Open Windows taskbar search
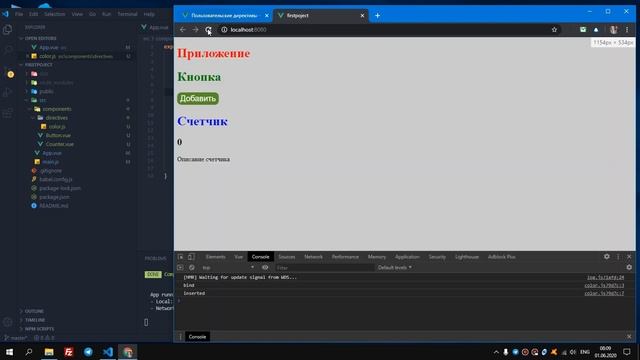Viewport: 640px width, 360px height. coord(29,352)
